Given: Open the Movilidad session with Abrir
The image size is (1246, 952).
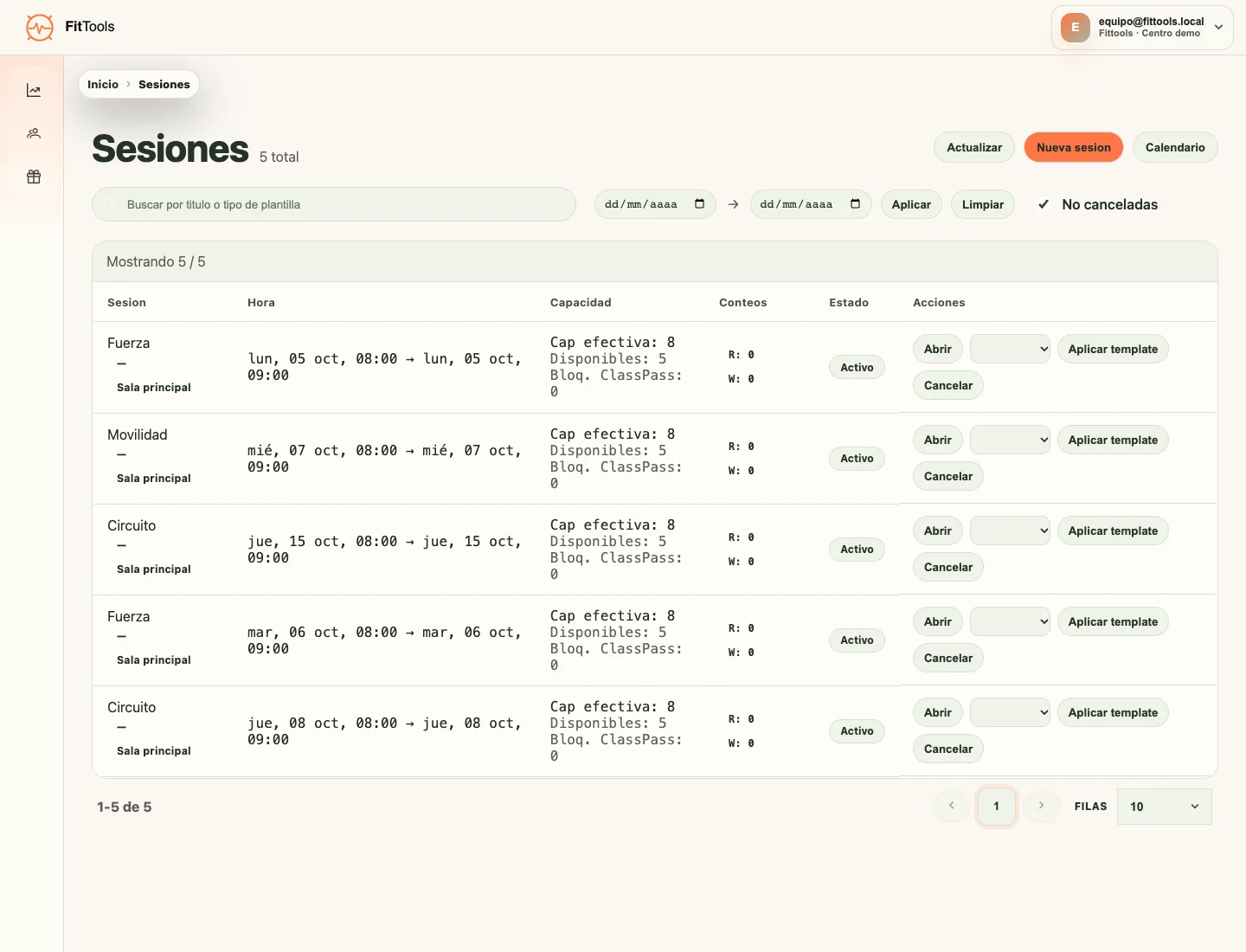Looking at the screenshot, I should [x=938, y=440].
